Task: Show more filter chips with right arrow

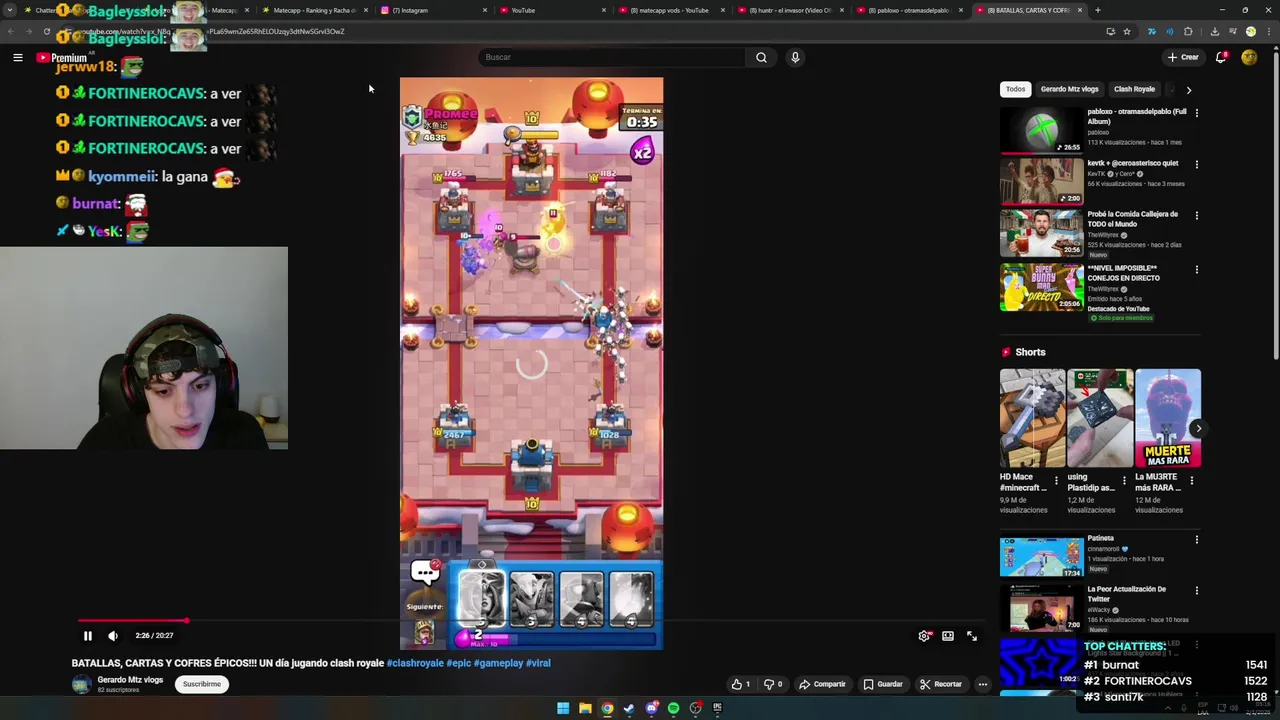Action: click(1188, 90)
